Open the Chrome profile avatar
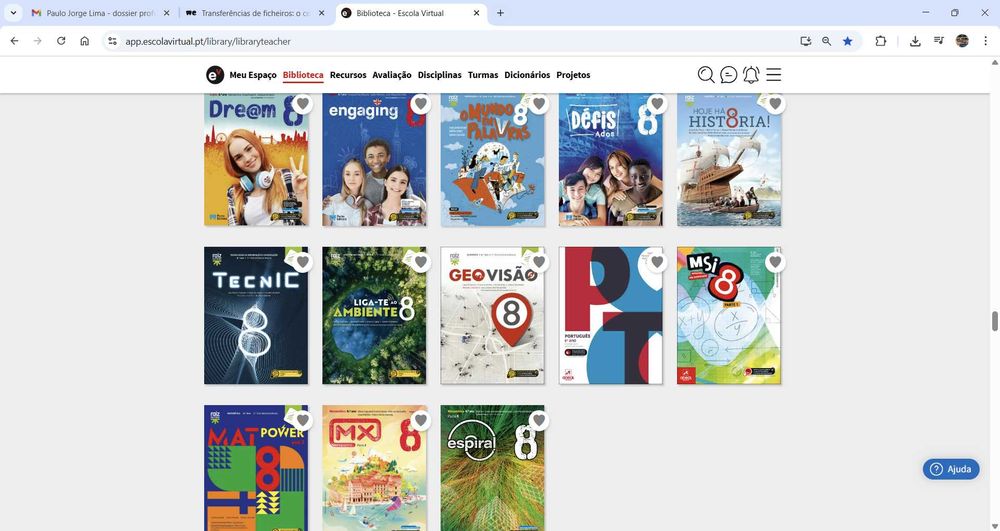 (962, 41)
